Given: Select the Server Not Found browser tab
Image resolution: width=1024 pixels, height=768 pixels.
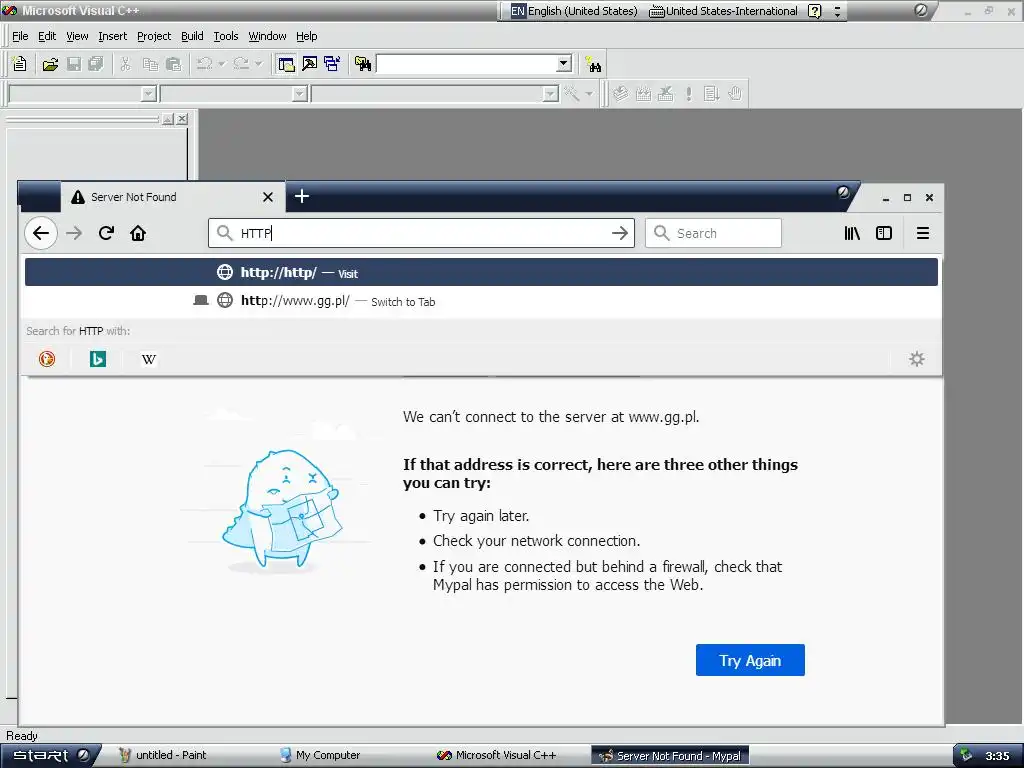Looking at the screenshot, I should (x=173, y=197).
